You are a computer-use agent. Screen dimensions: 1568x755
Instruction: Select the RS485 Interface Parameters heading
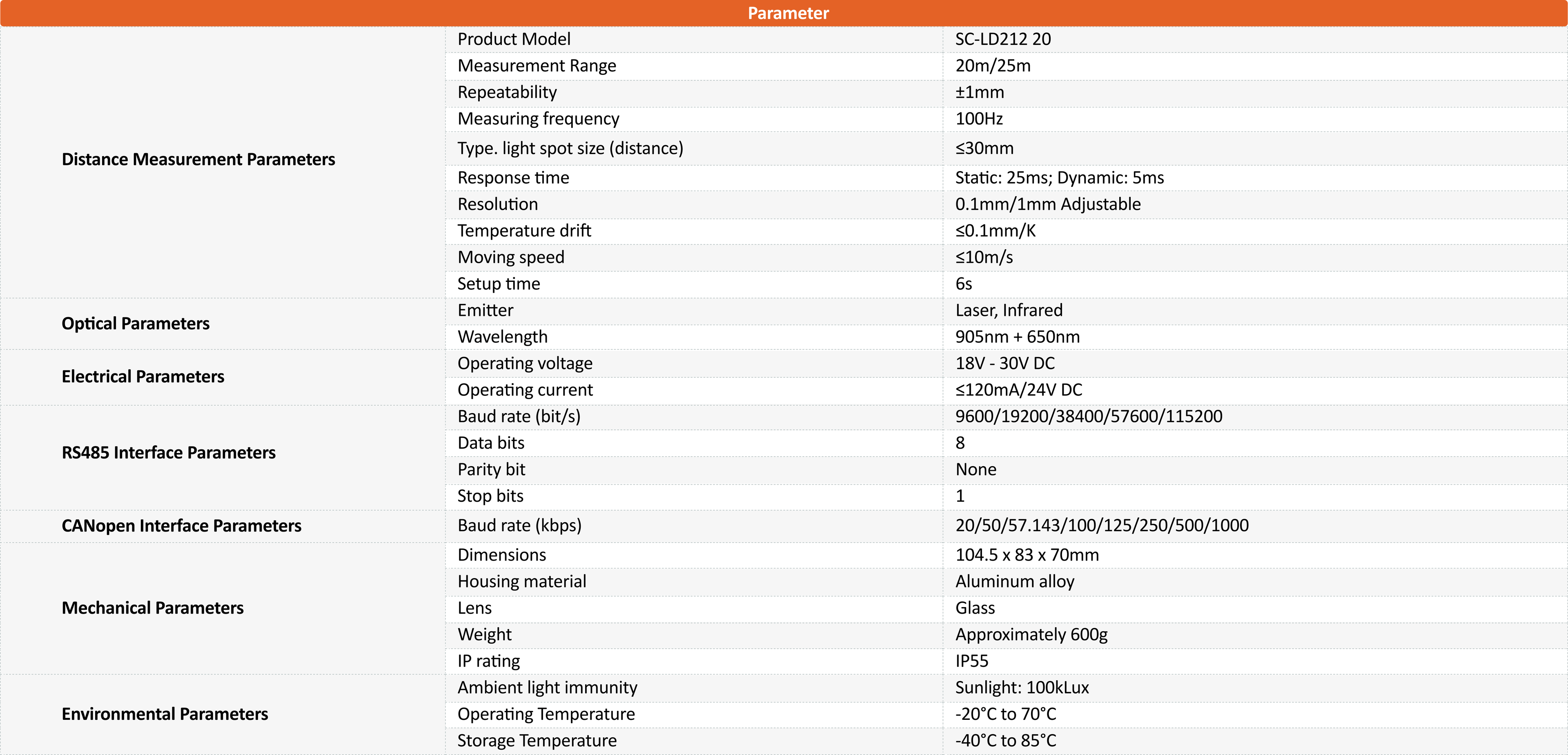pos(169,452)
